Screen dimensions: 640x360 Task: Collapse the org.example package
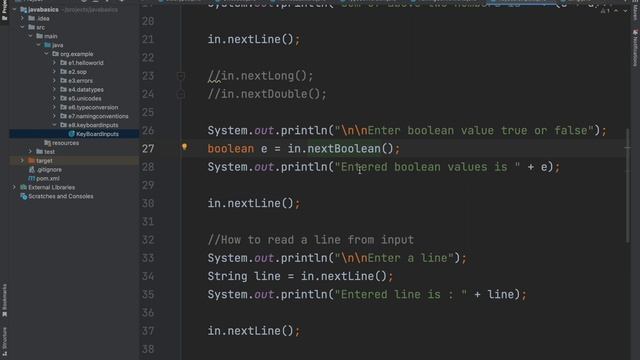point(47,54)
